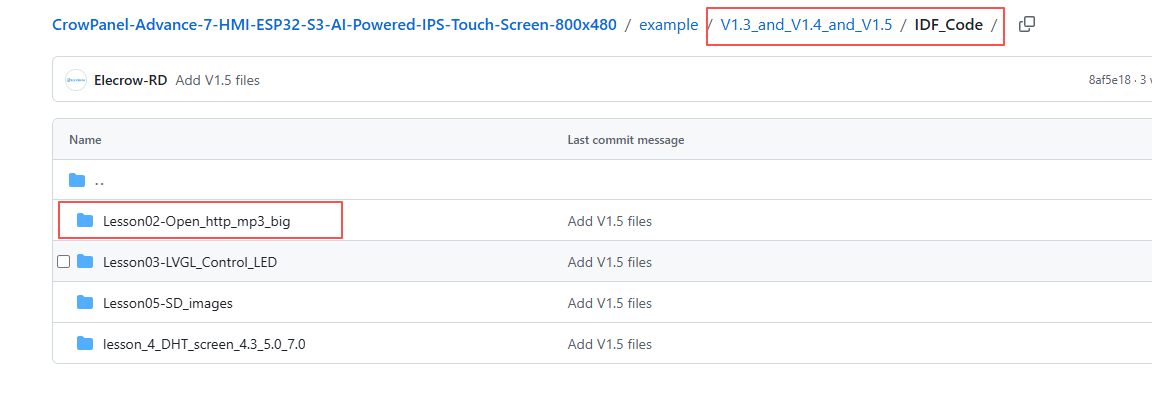Screen dimensions: 1152x398
Task: Open the Lesson02-Open_http_mp3_big folder
Action: coord(197,221)
